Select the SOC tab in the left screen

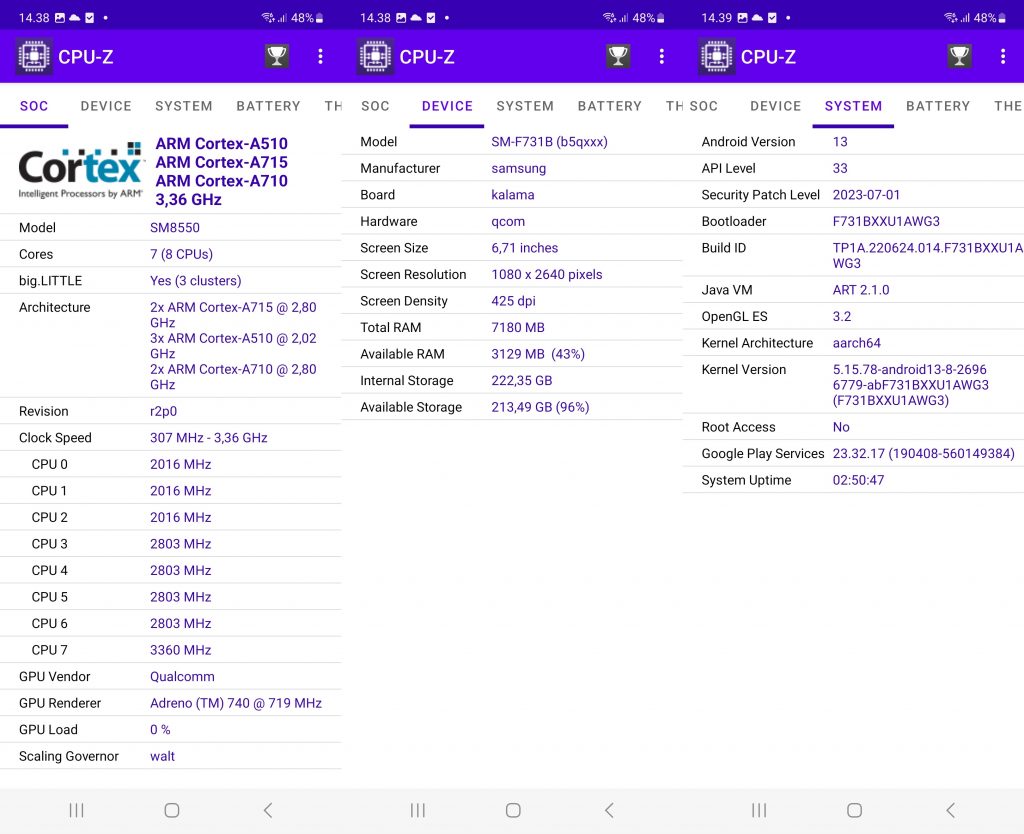click(x=34, y=106)
